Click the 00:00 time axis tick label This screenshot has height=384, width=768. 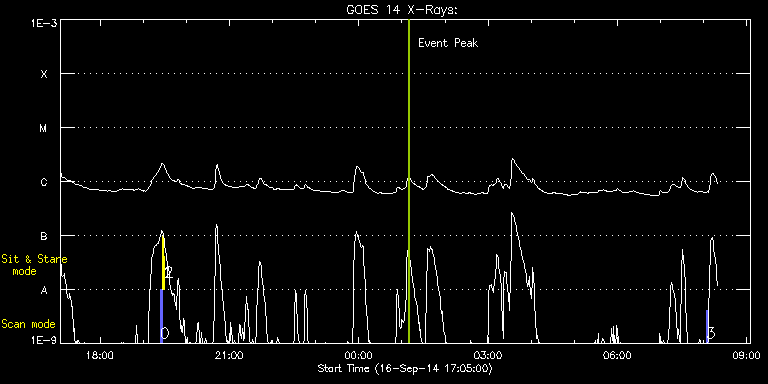click(359, 355)
